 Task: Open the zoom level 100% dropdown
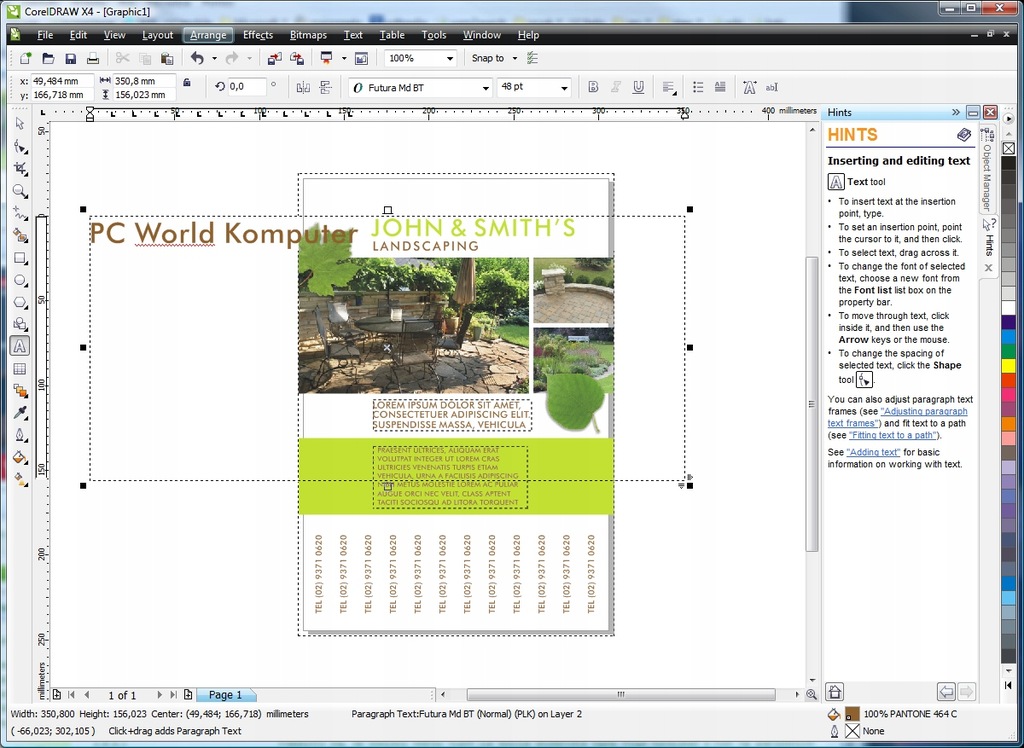tap(448, 58)
